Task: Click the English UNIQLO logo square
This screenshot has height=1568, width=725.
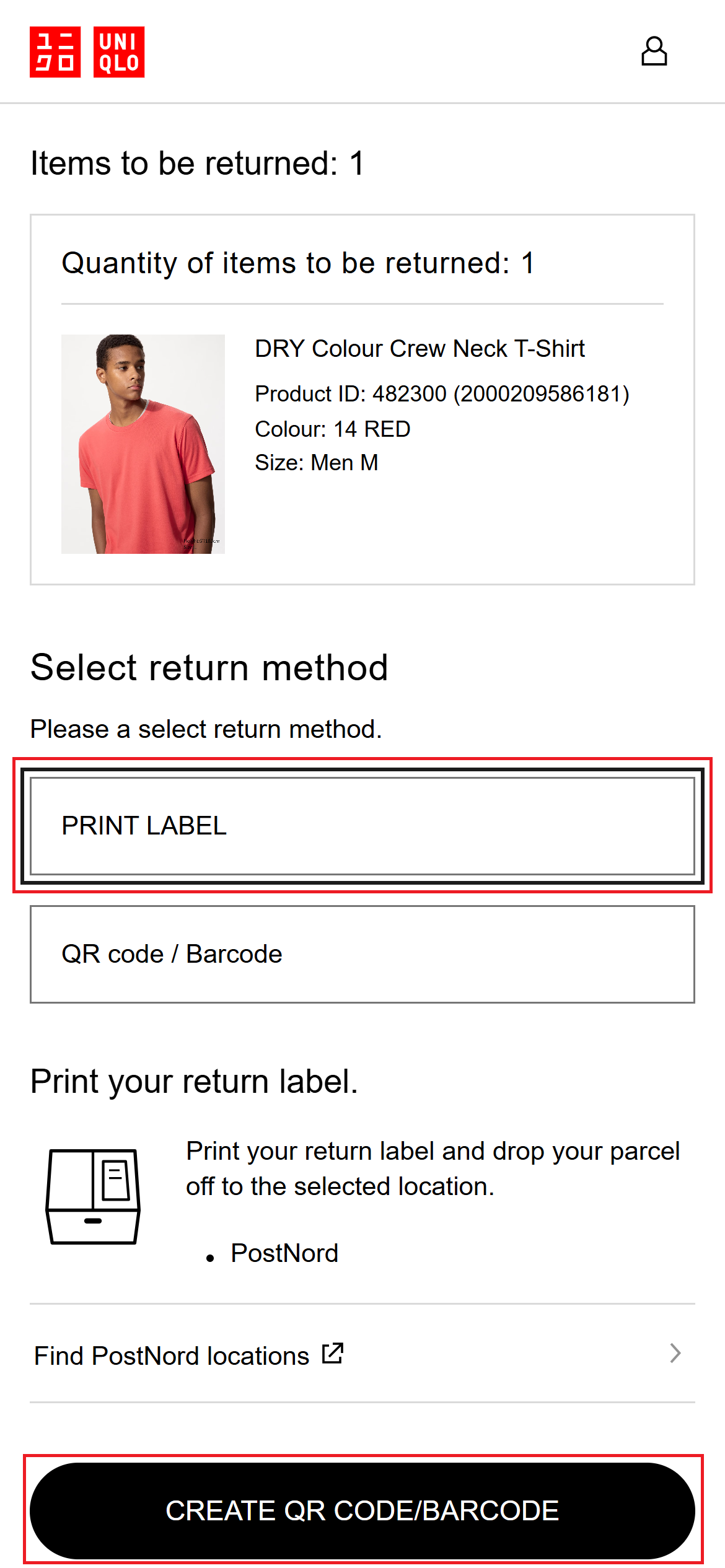Action: [x=119, y=52]
